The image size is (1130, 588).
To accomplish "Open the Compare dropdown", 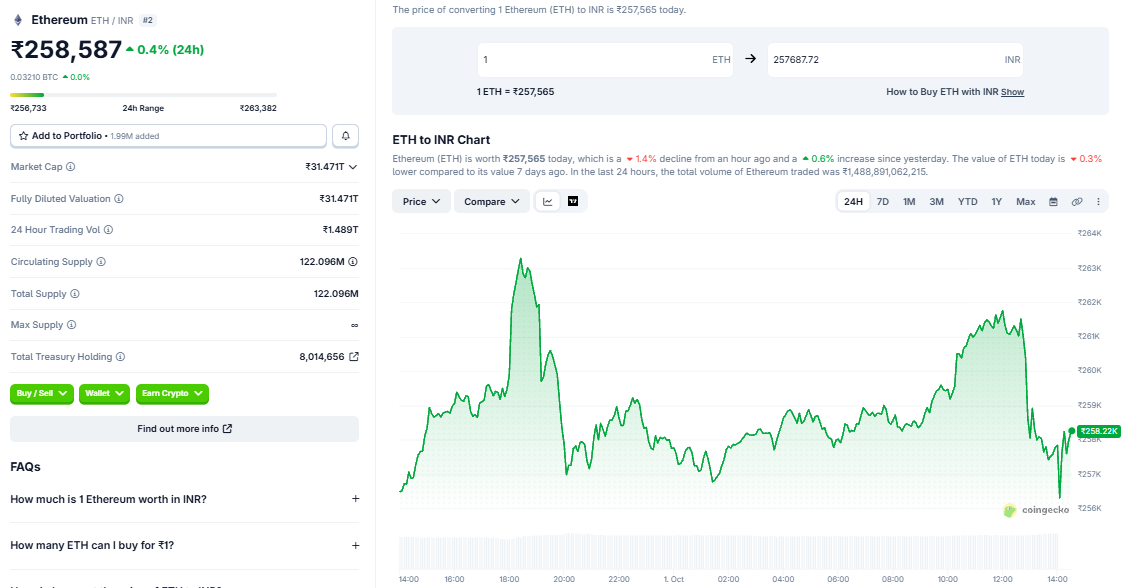I will [x=491, y=202].
